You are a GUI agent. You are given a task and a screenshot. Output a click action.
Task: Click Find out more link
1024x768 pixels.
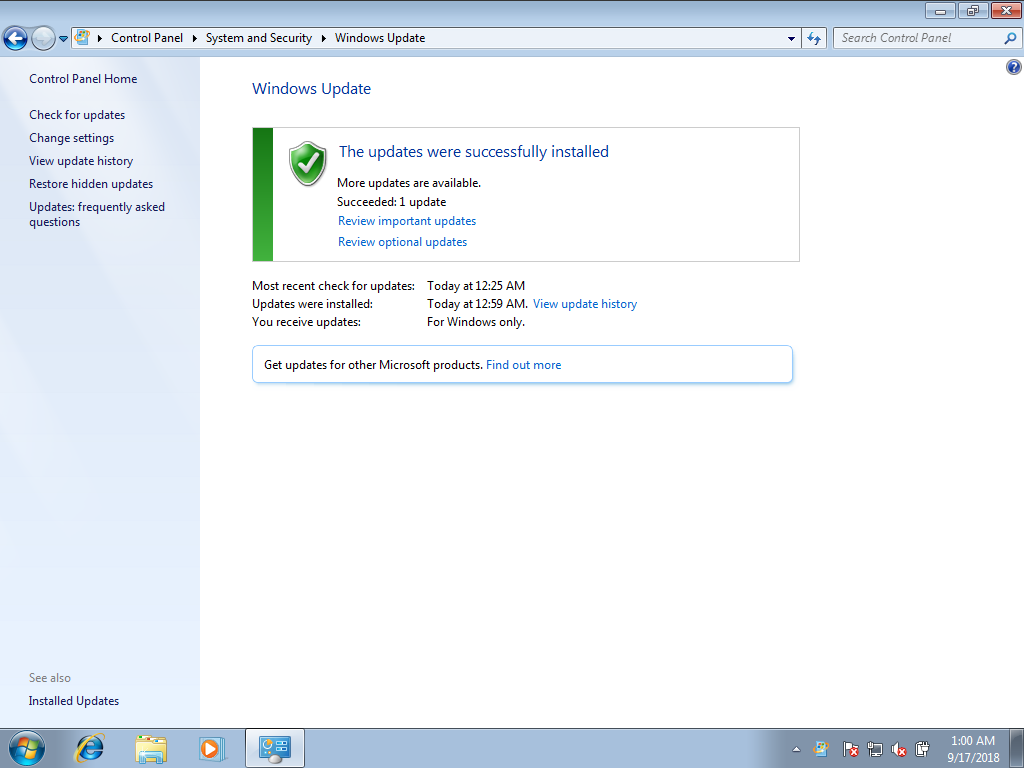(524, 365)
